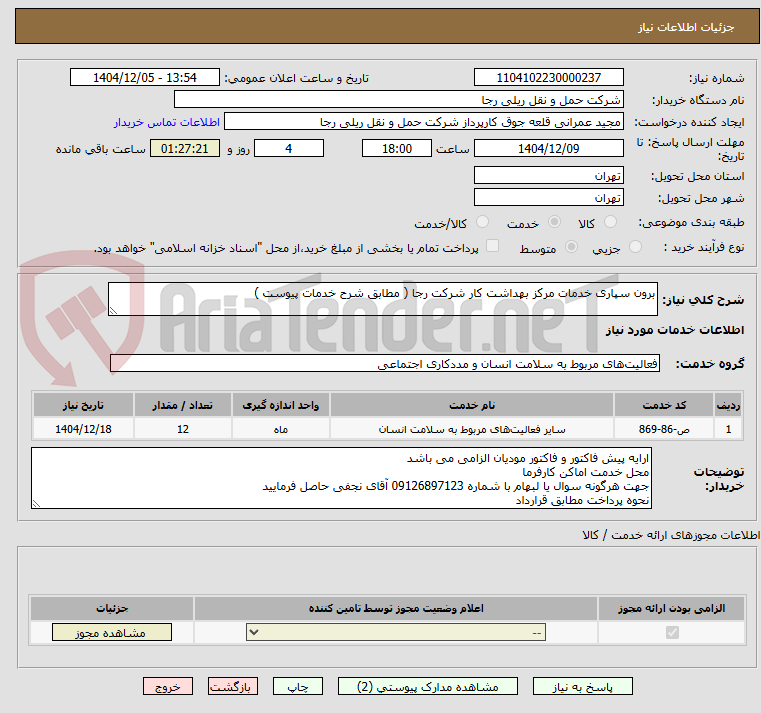Open مشاهده مدارک پیوستی (2) attachments
This screenshot has height=713, width=761.
click(x=428, y=686)
